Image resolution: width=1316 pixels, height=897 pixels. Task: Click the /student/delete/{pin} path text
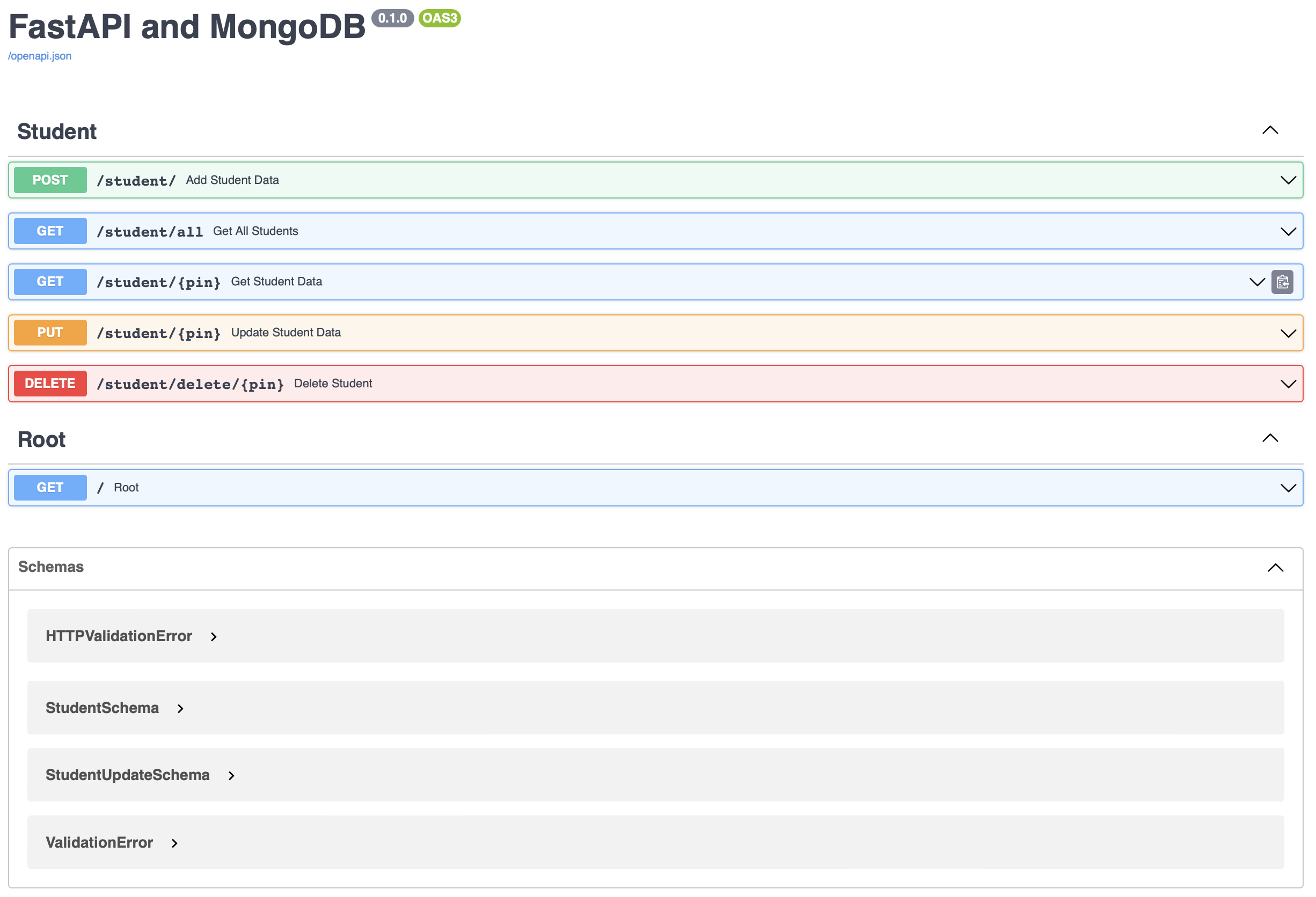click(191, 384)
